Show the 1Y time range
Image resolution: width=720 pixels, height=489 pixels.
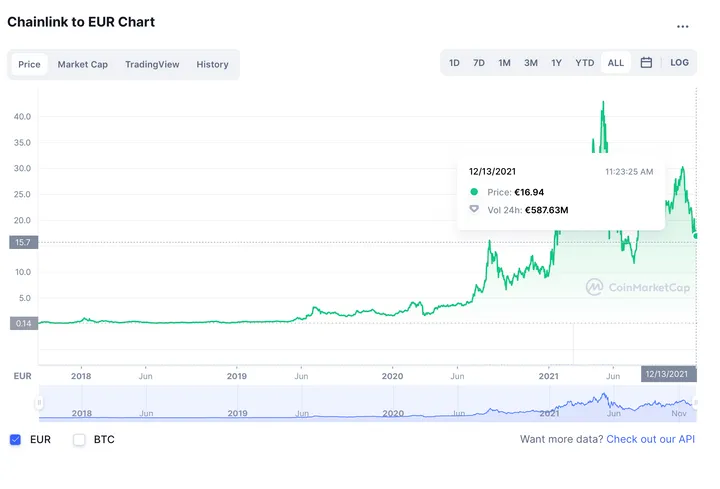pos(556,63)
